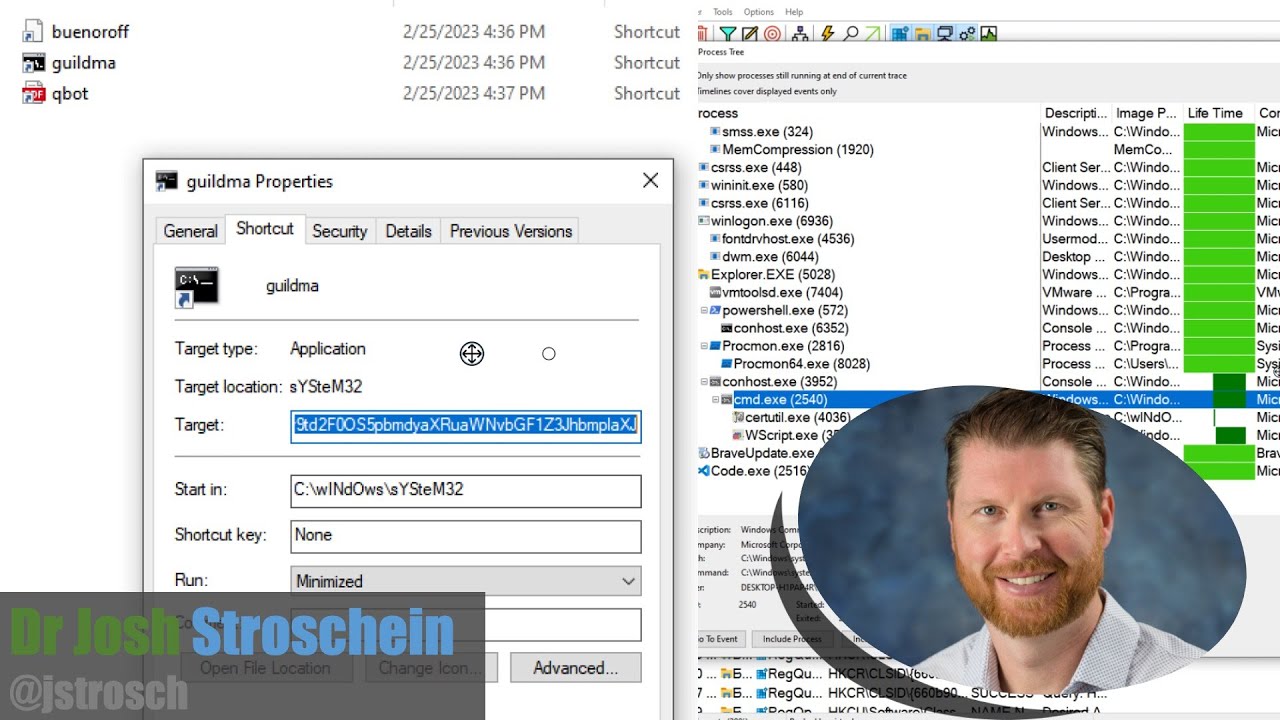
Task: Switch to the Details tab
Action: tap(408, 231)
